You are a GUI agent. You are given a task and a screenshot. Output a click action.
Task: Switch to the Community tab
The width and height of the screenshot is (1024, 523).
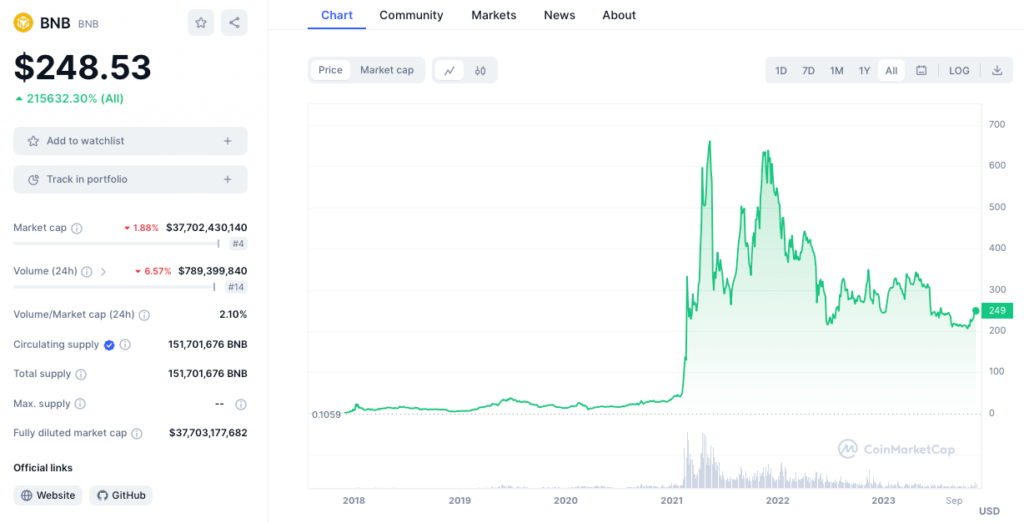411,15
